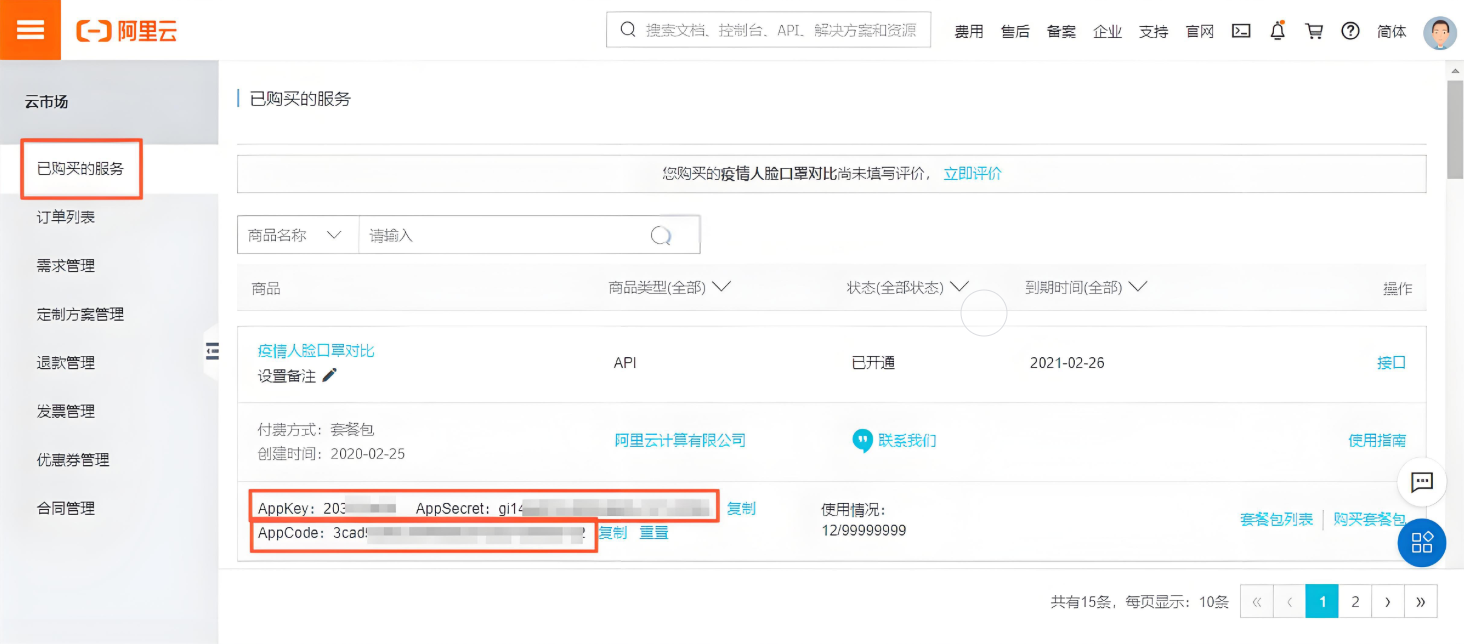Open 官网 in top navigation
Viewport: 1464px width, 644px height.
coord(1199,31)
